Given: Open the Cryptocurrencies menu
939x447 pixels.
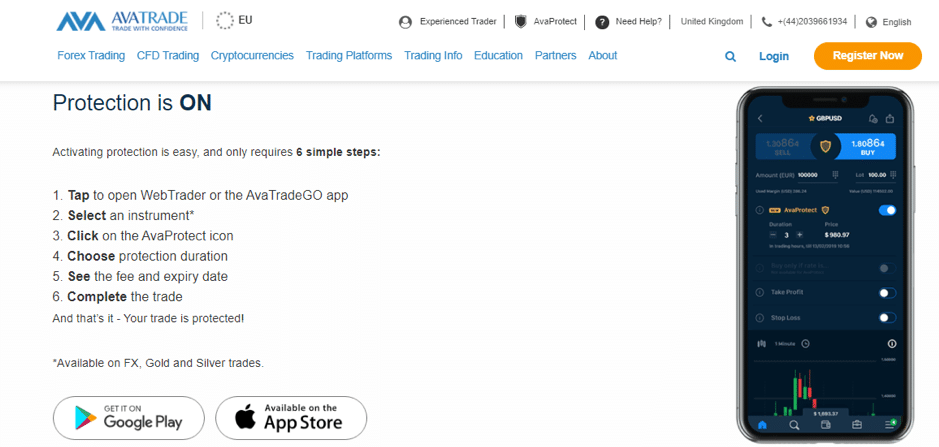Looking at the screenshot, I should (x=252, y=56).
